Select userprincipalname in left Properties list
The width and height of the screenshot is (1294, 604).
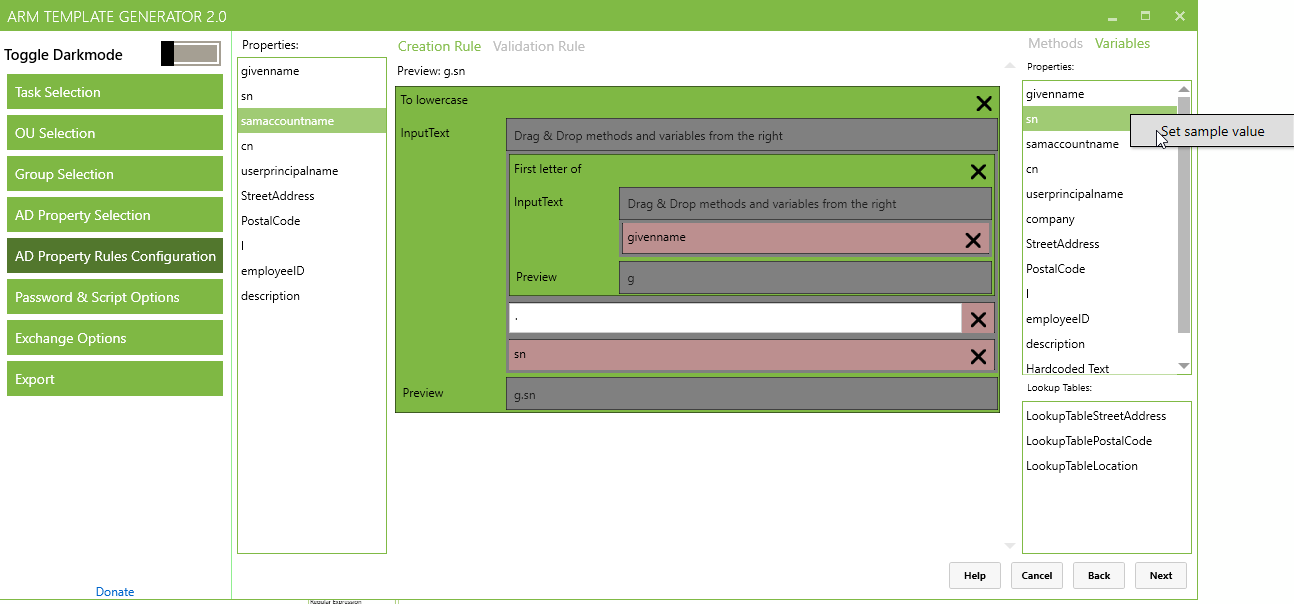[312, 171]
